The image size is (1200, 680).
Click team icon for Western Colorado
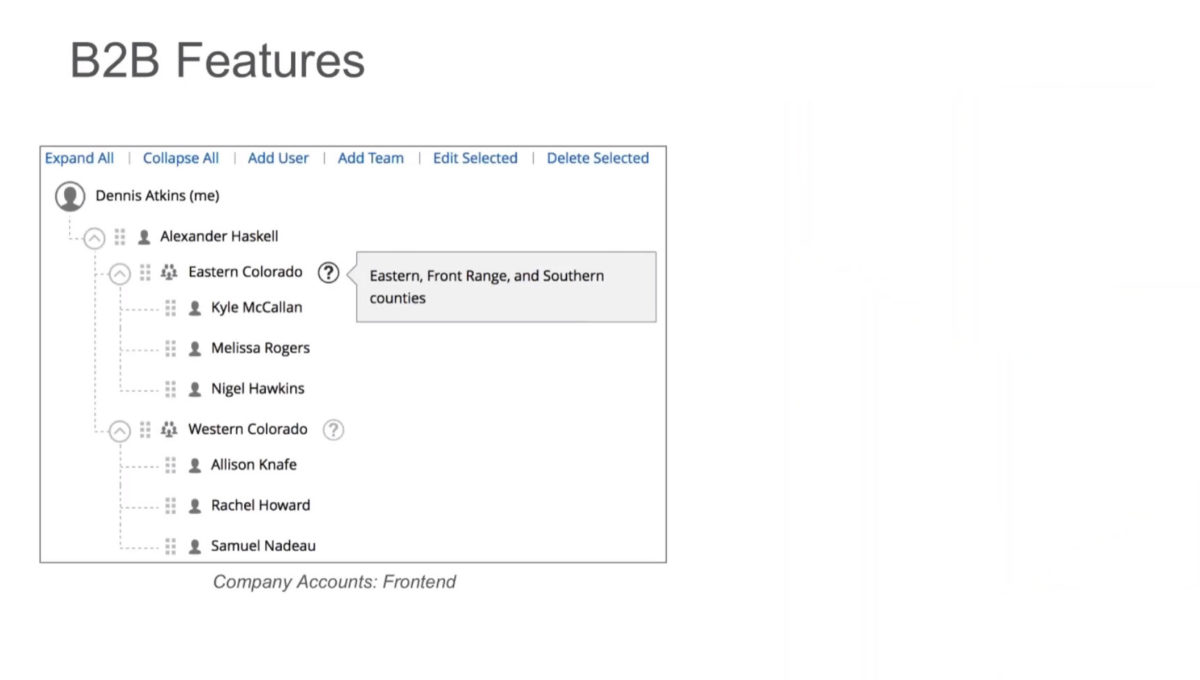click(x=169, y=429)
